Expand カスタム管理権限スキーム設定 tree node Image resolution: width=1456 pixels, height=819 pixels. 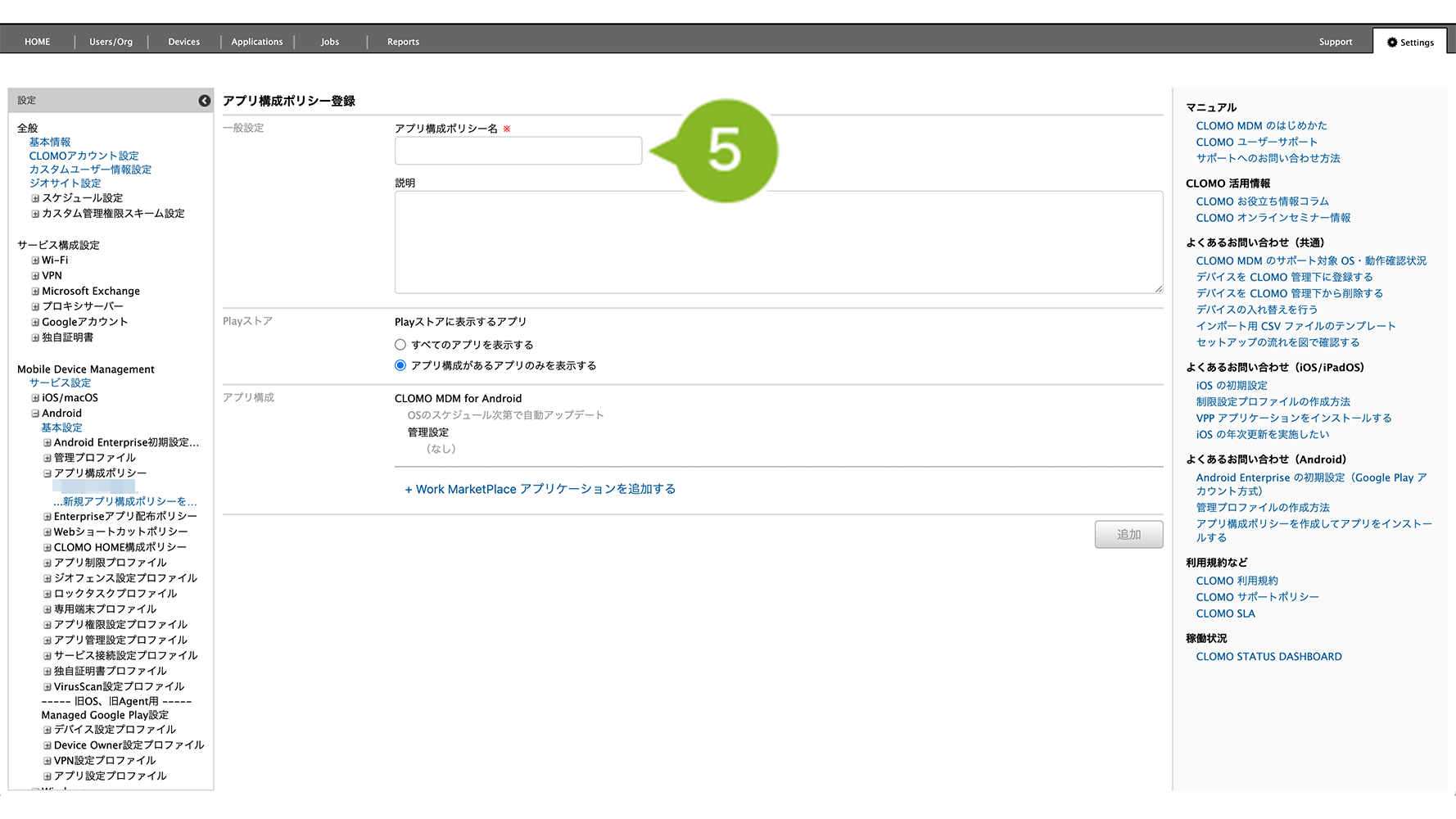click(x=35, y=214)
